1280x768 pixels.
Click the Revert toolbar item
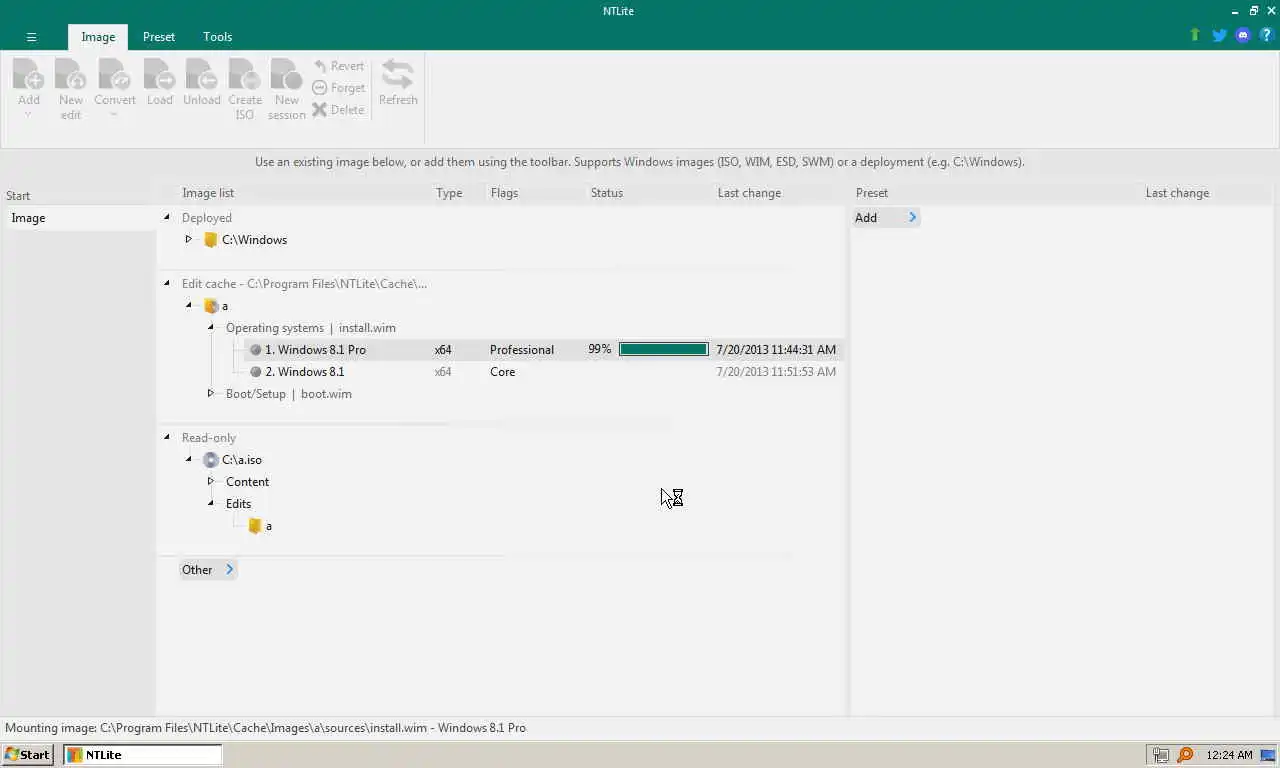[338, 66]
